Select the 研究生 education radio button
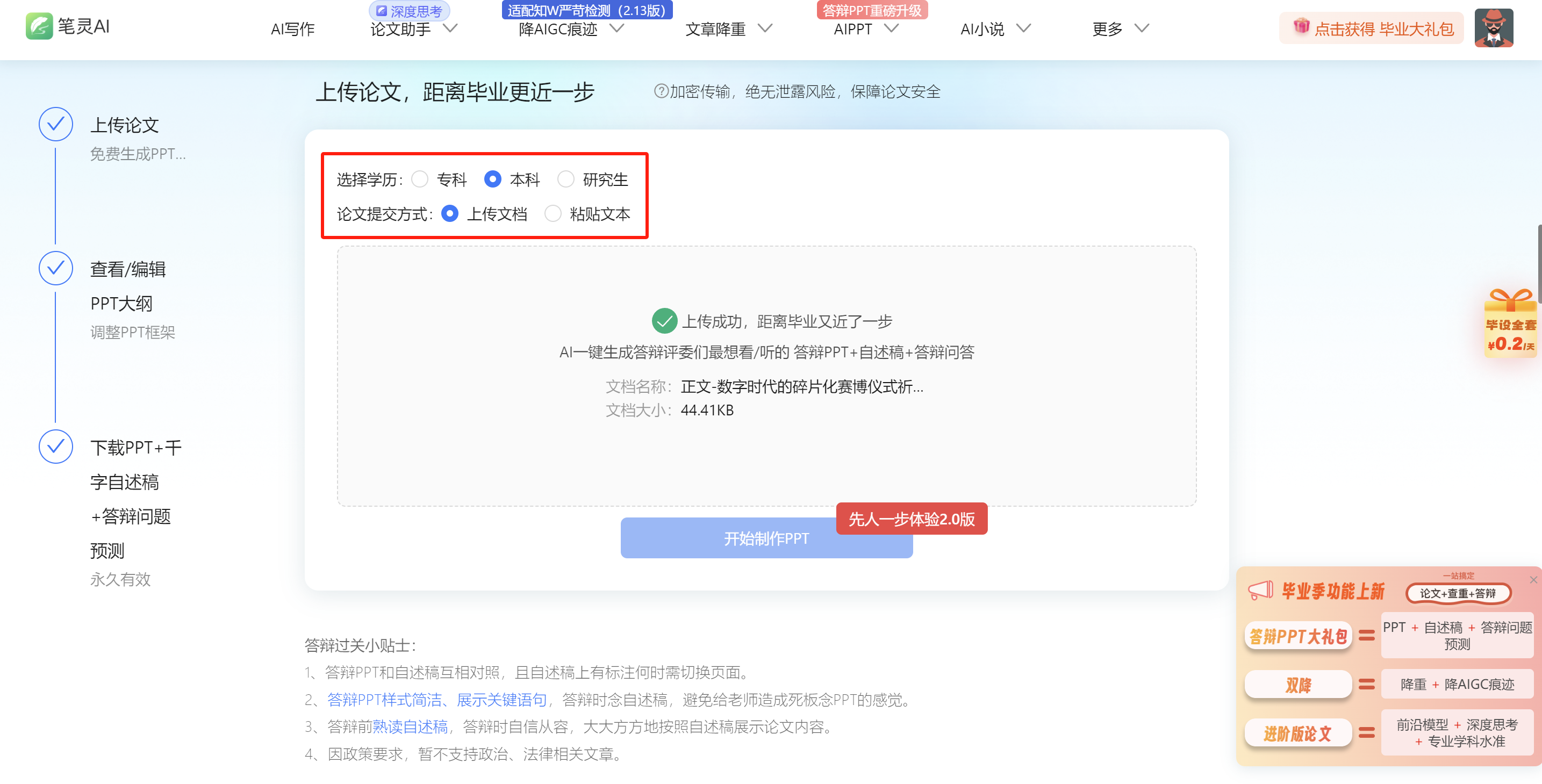The image size is (1542, 784). (565, 179)
